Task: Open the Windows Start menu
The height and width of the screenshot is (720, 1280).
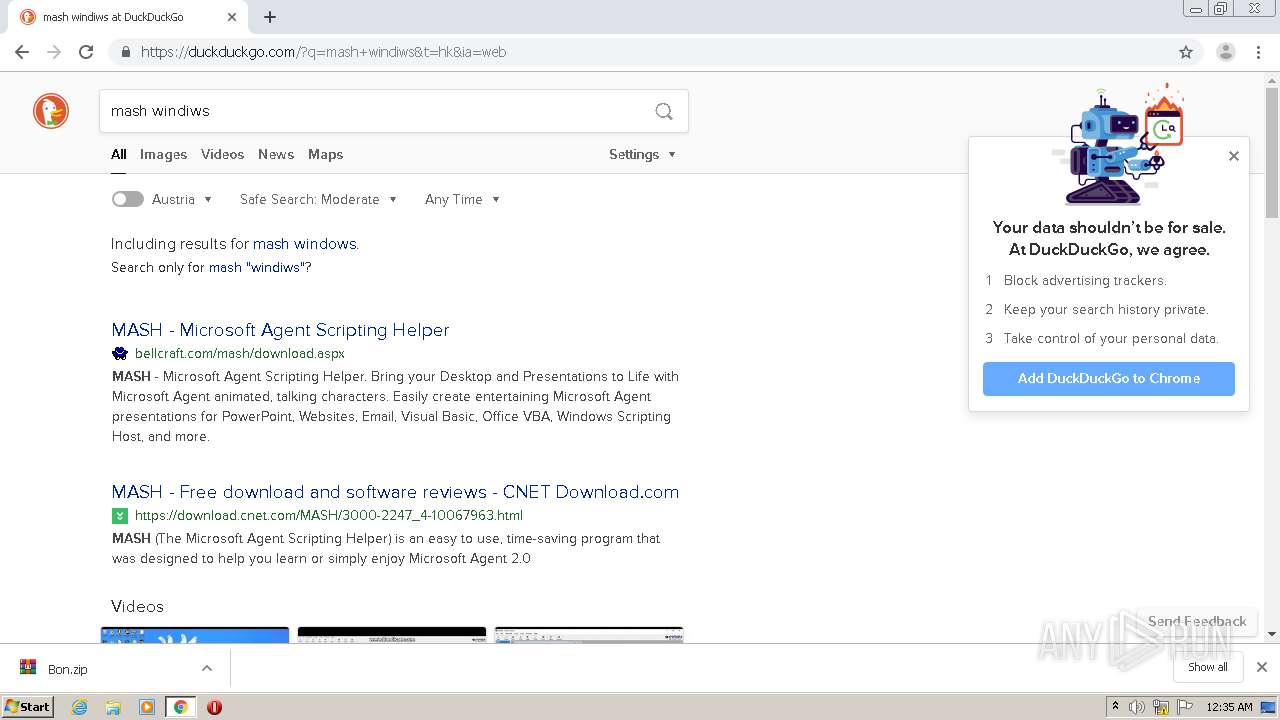Action: tap(28, 707)
